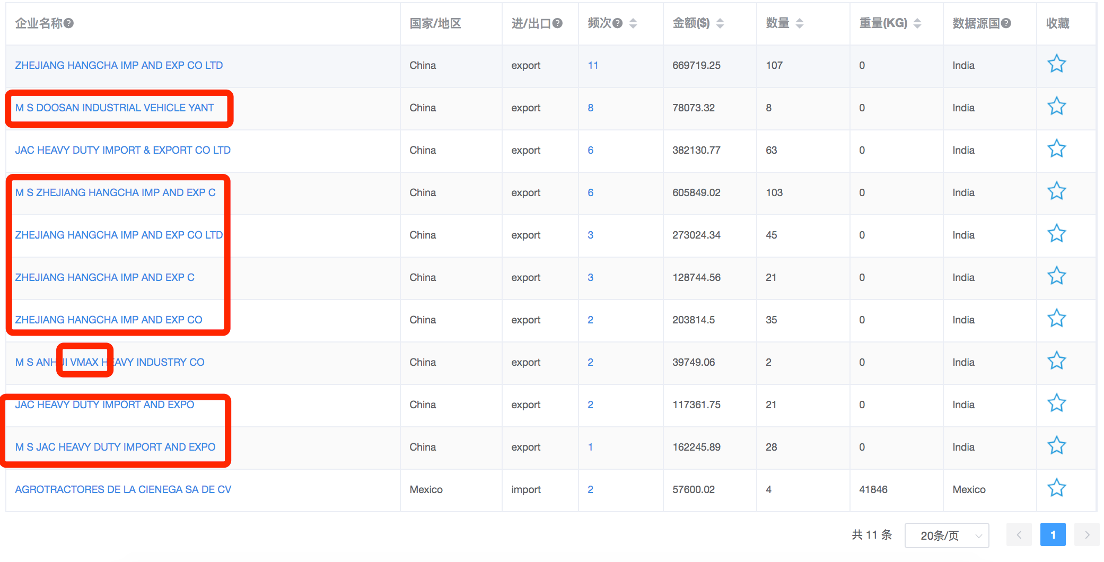This screenshot has width=1104, height=562.
Task: Show help icon next to 进/出口
Action: tap(557, 23)
